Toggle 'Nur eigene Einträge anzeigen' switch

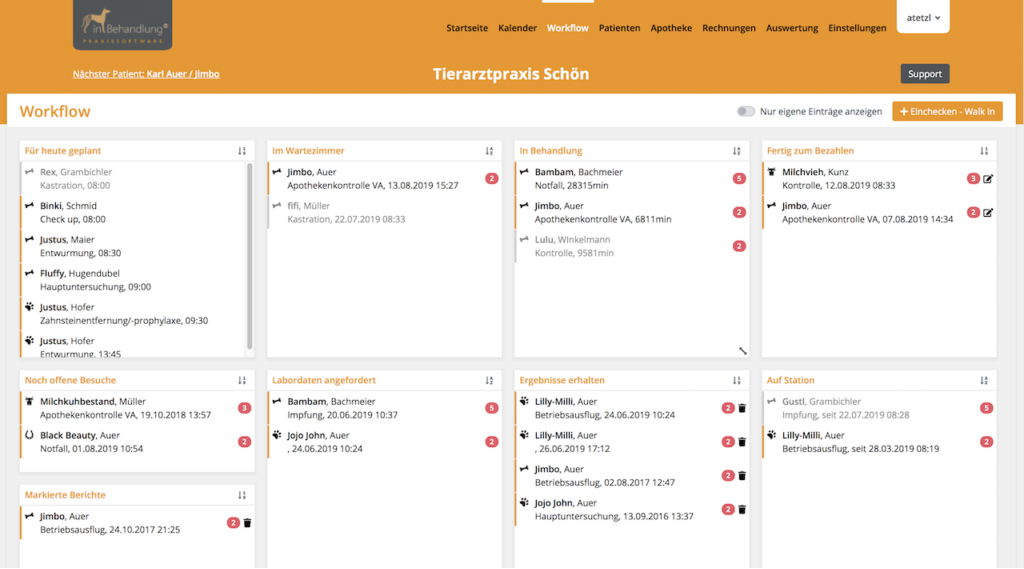(746, 111)
